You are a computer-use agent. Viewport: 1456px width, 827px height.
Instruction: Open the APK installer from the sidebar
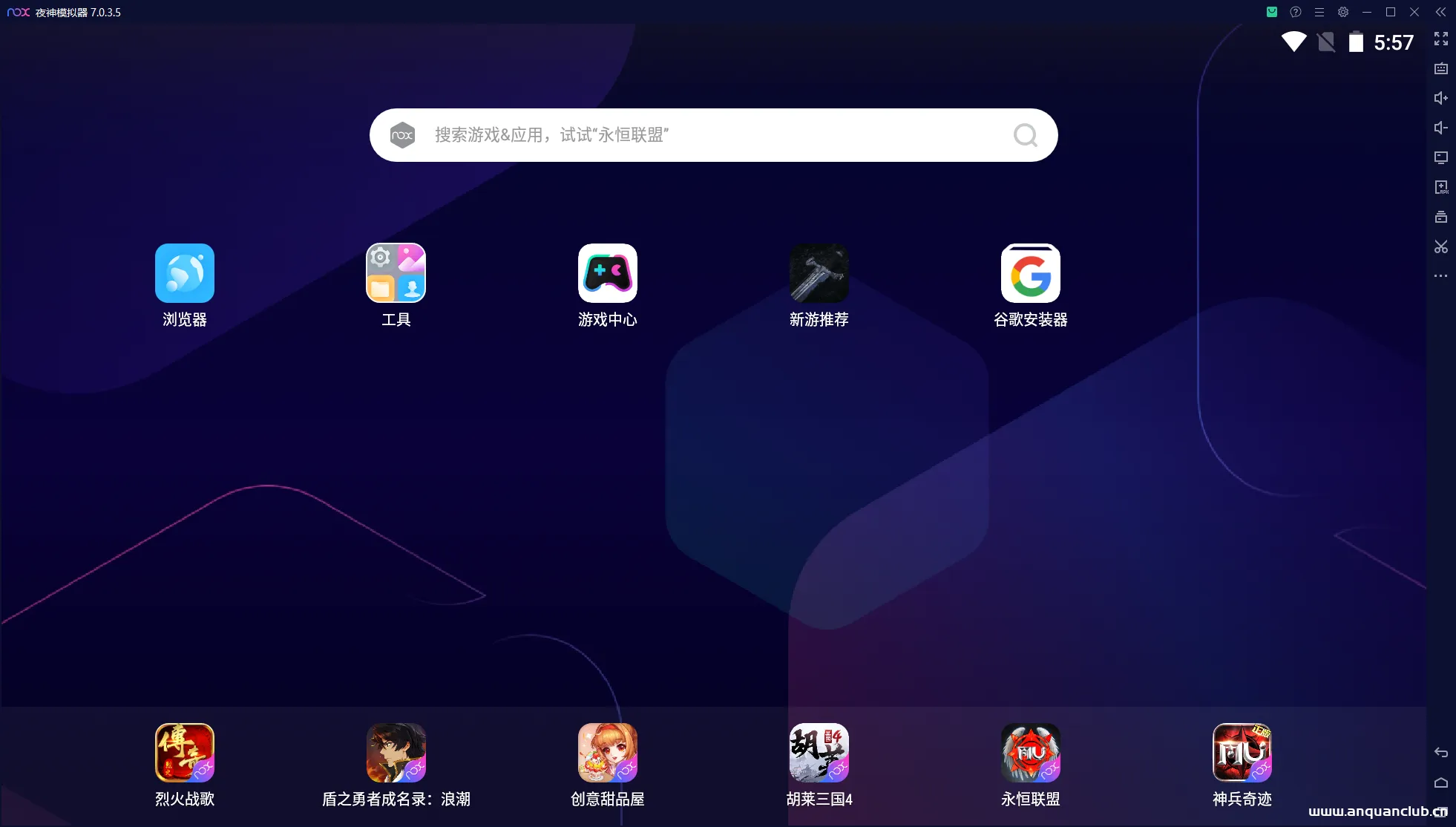pyautogui.click(x=1442, y=187)
